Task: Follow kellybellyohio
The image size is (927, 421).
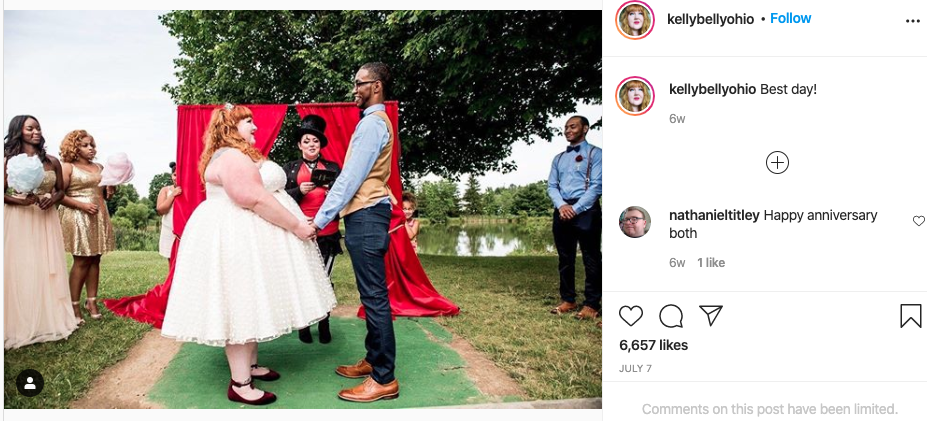Action: coord(790,18)
